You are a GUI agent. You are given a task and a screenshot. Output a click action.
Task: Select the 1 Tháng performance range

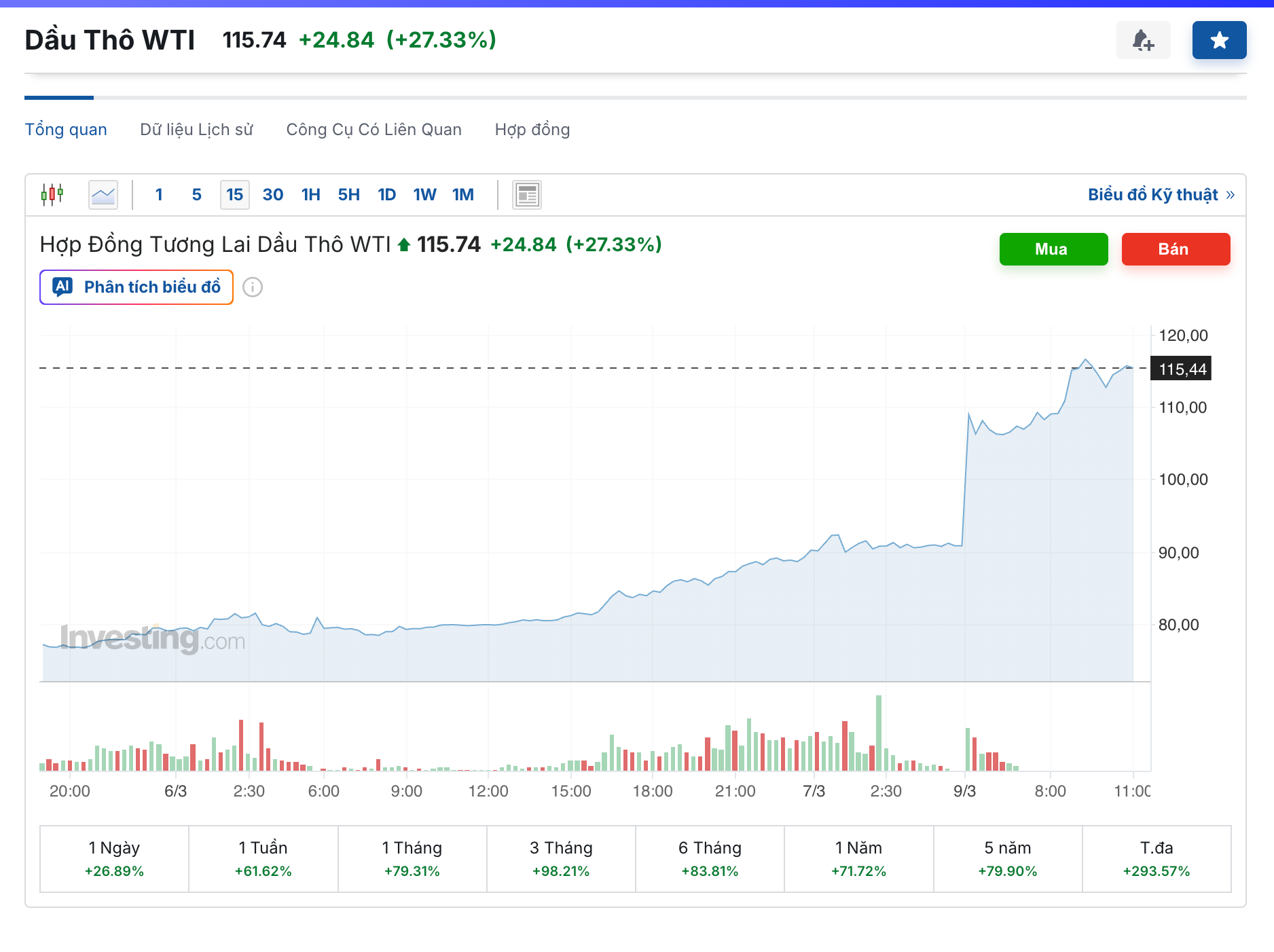click(412, 859)
